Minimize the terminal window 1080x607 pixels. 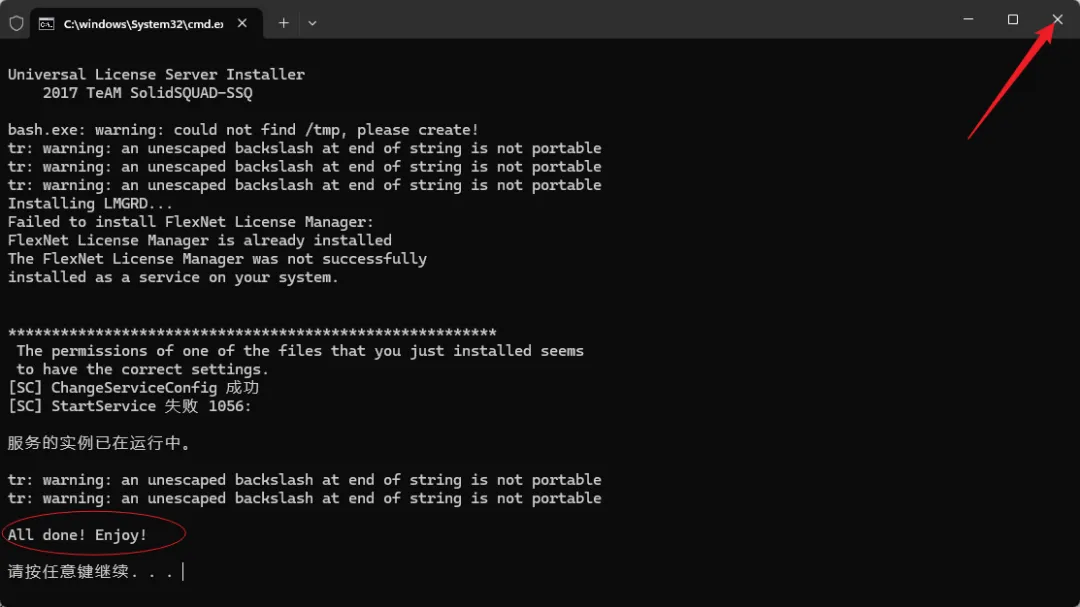coord(968,19)
